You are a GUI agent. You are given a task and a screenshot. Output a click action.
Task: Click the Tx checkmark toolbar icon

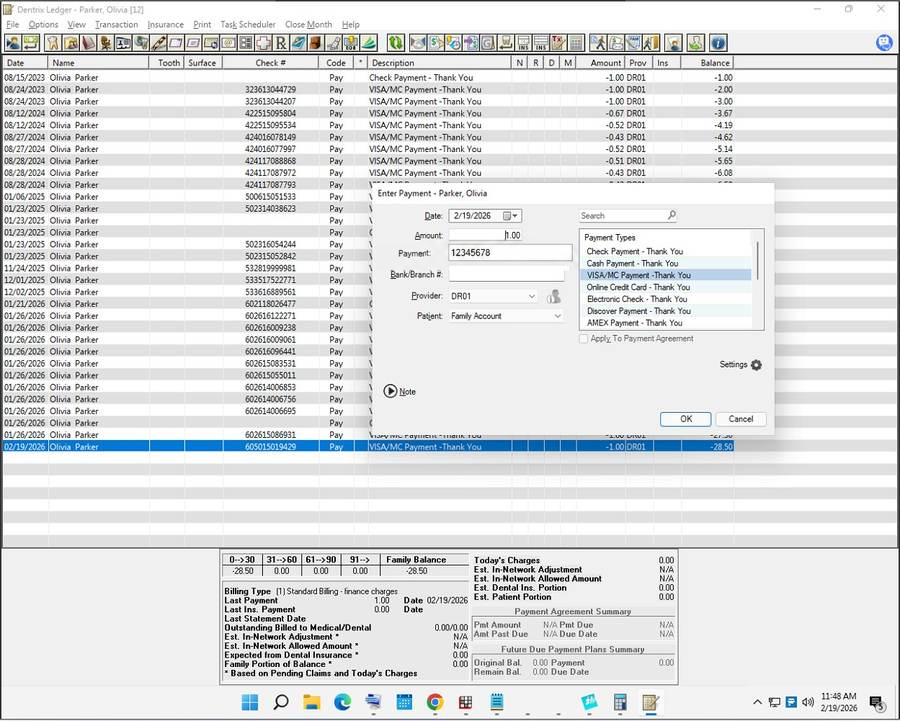[x=558, y=43]
